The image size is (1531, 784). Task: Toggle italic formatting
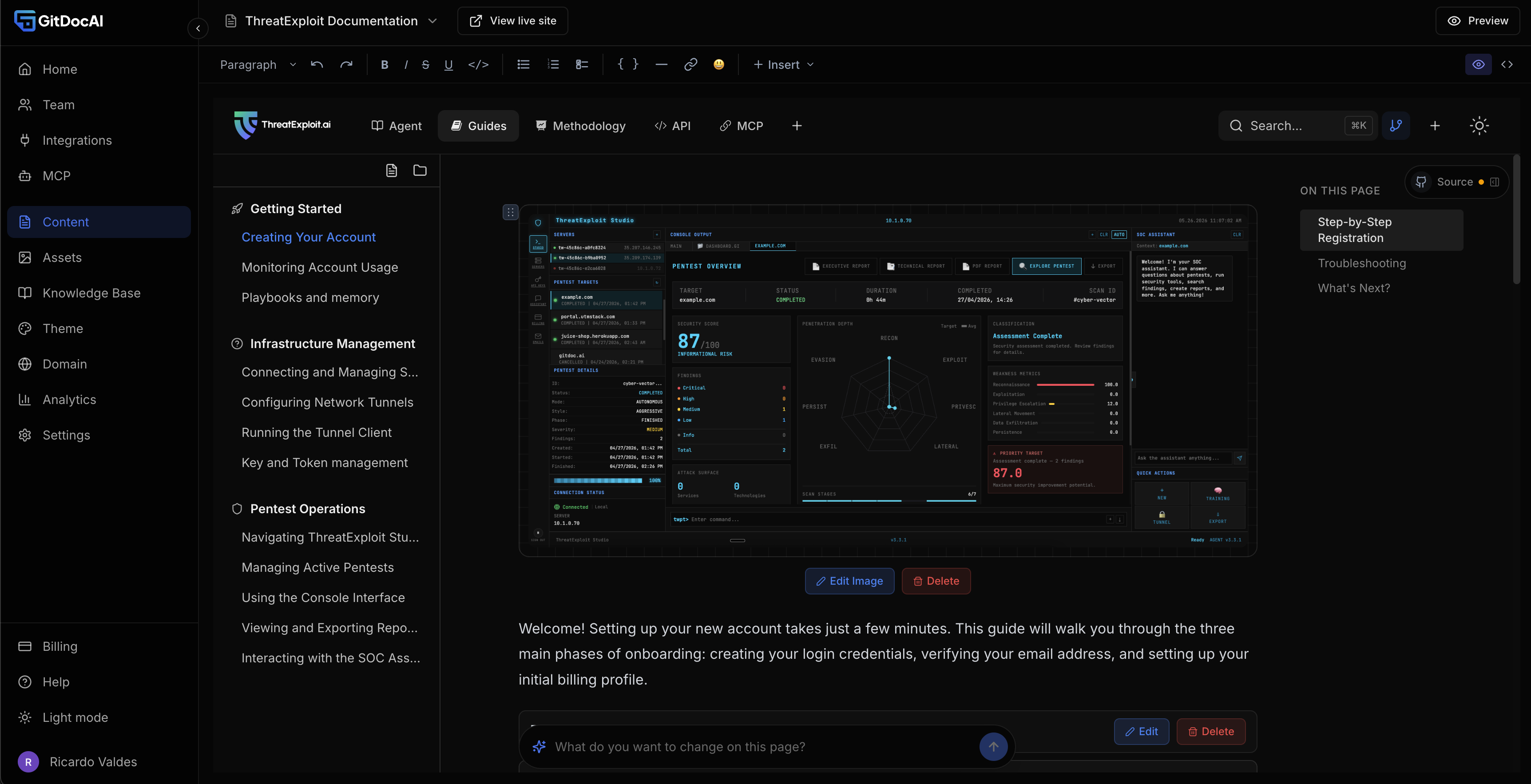406,64
